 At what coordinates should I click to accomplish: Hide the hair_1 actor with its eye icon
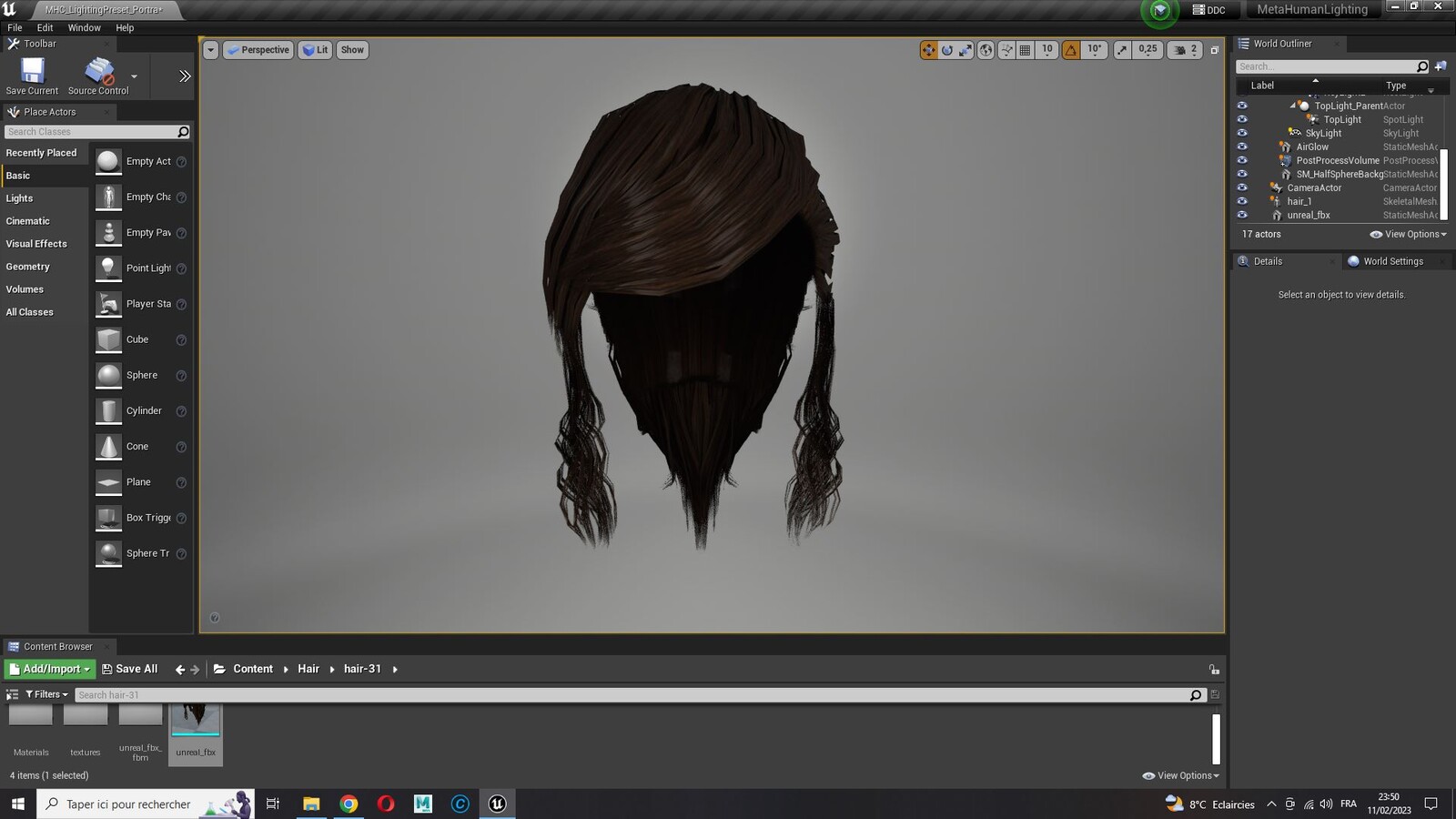click(x=1242, y=201)
